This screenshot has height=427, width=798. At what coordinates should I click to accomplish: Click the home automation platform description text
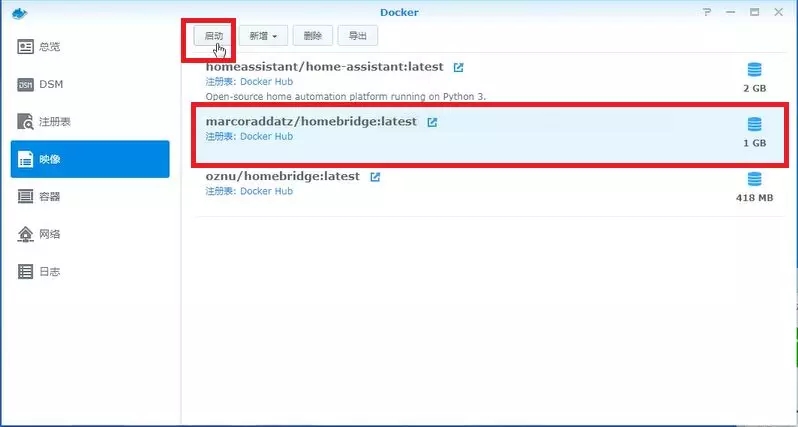tap(346, 96)
